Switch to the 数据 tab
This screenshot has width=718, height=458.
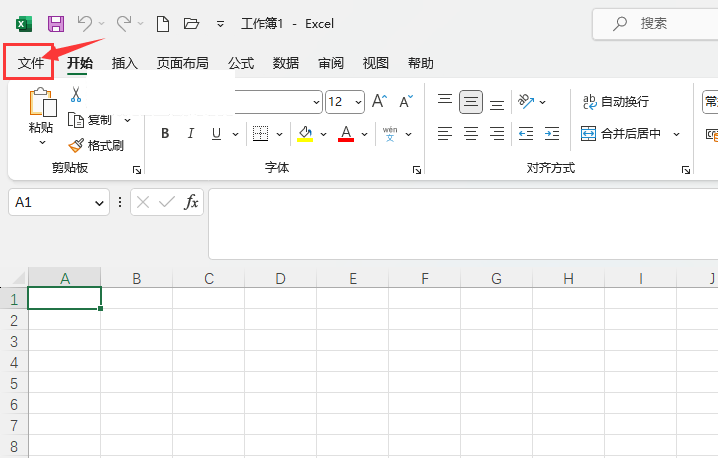click(x=286, y=63)
